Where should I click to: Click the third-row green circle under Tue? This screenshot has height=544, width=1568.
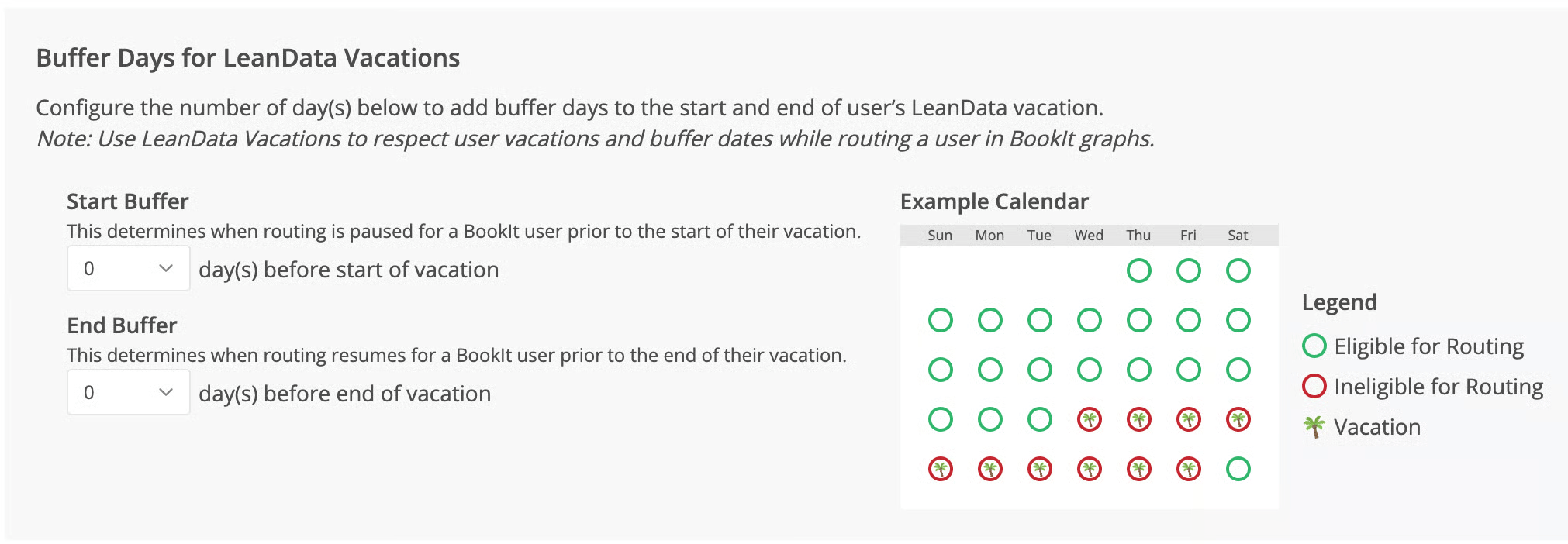1039,370
